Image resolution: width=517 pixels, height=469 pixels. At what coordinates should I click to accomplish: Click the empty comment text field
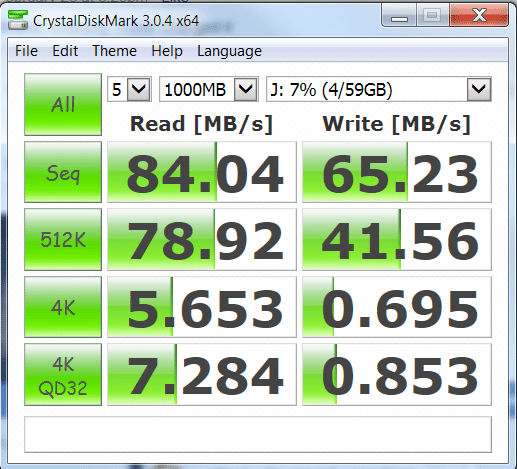tap(258, 434)
